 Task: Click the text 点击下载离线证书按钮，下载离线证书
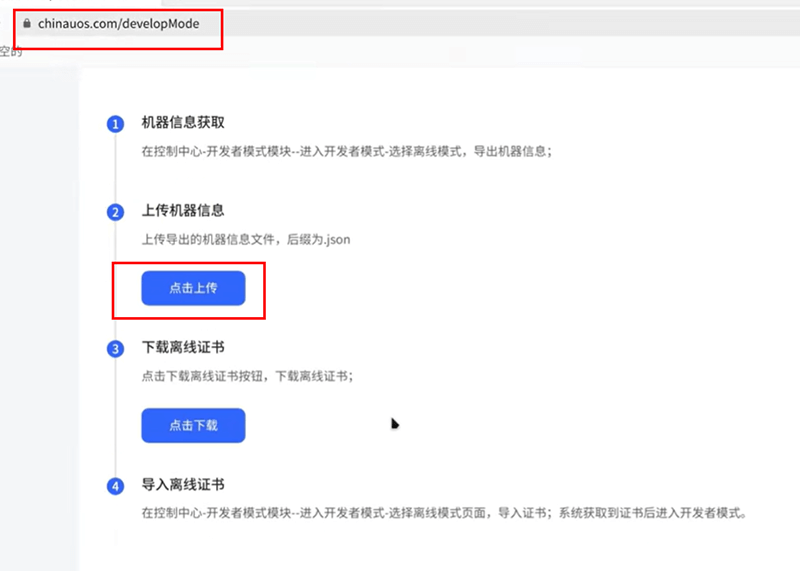[247, 376]
